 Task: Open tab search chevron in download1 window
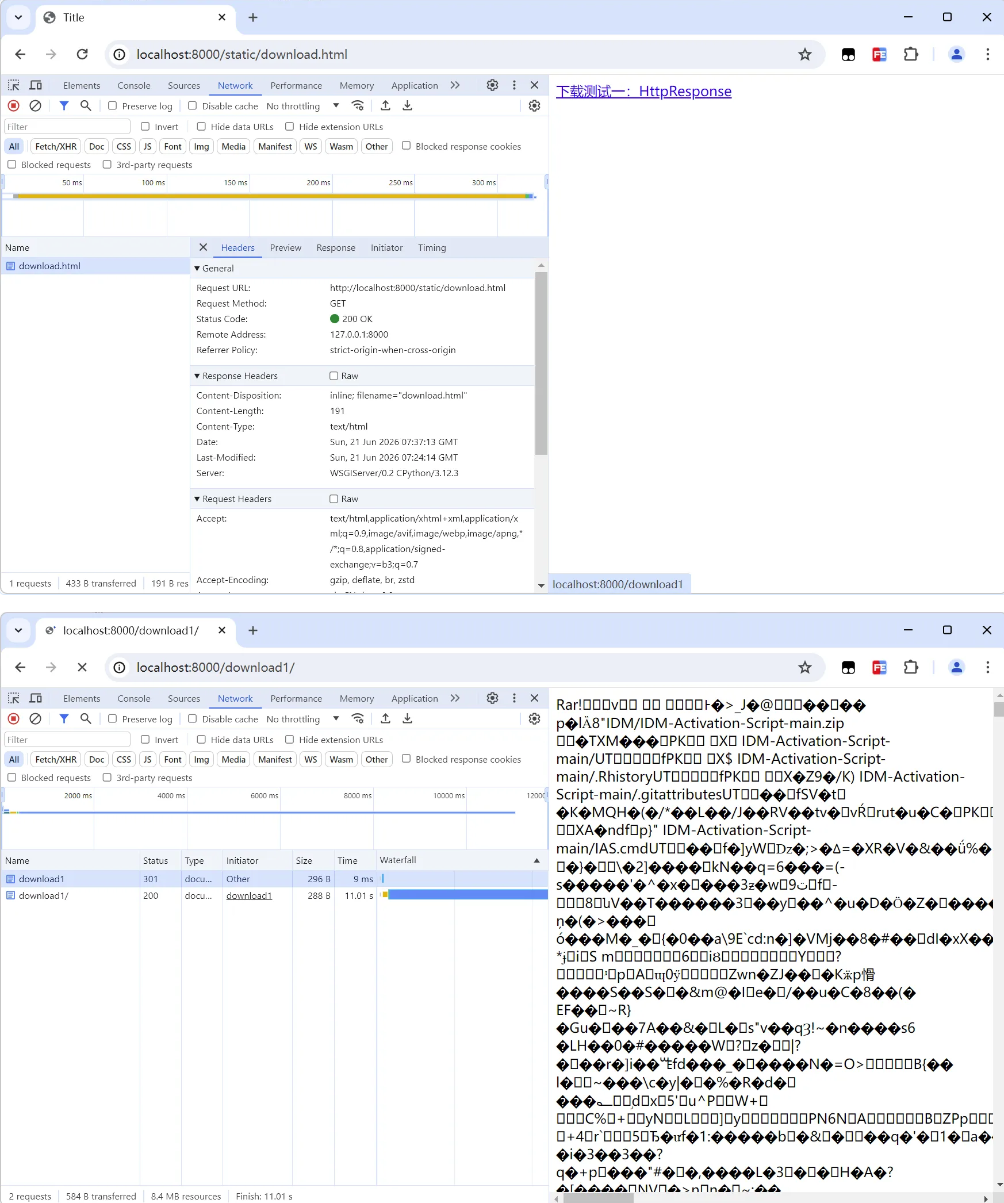[18, 631]
